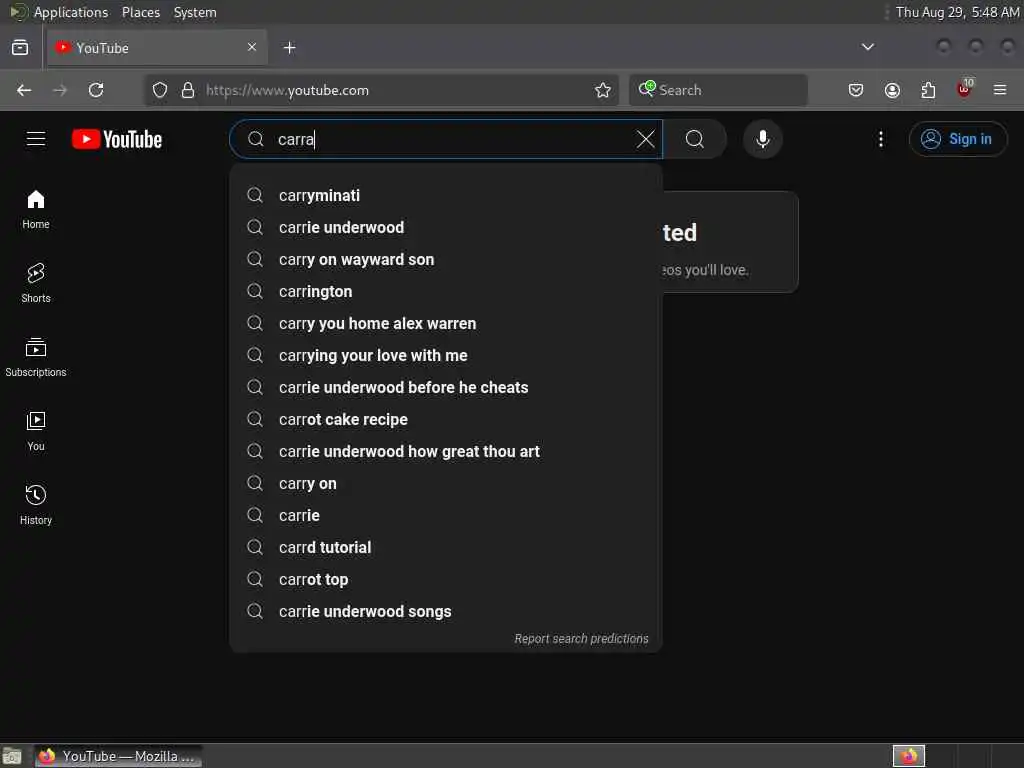This screenshot has height=768, width=1024.
Task: Pick the 'carrington' suggestion
Action: pos(446,291)
